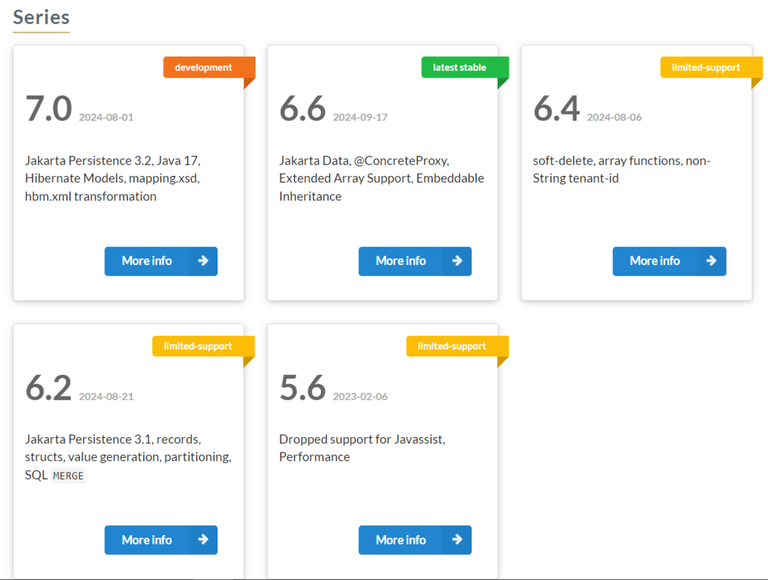Open More info for series 7.0

click(x=161, y=261)
